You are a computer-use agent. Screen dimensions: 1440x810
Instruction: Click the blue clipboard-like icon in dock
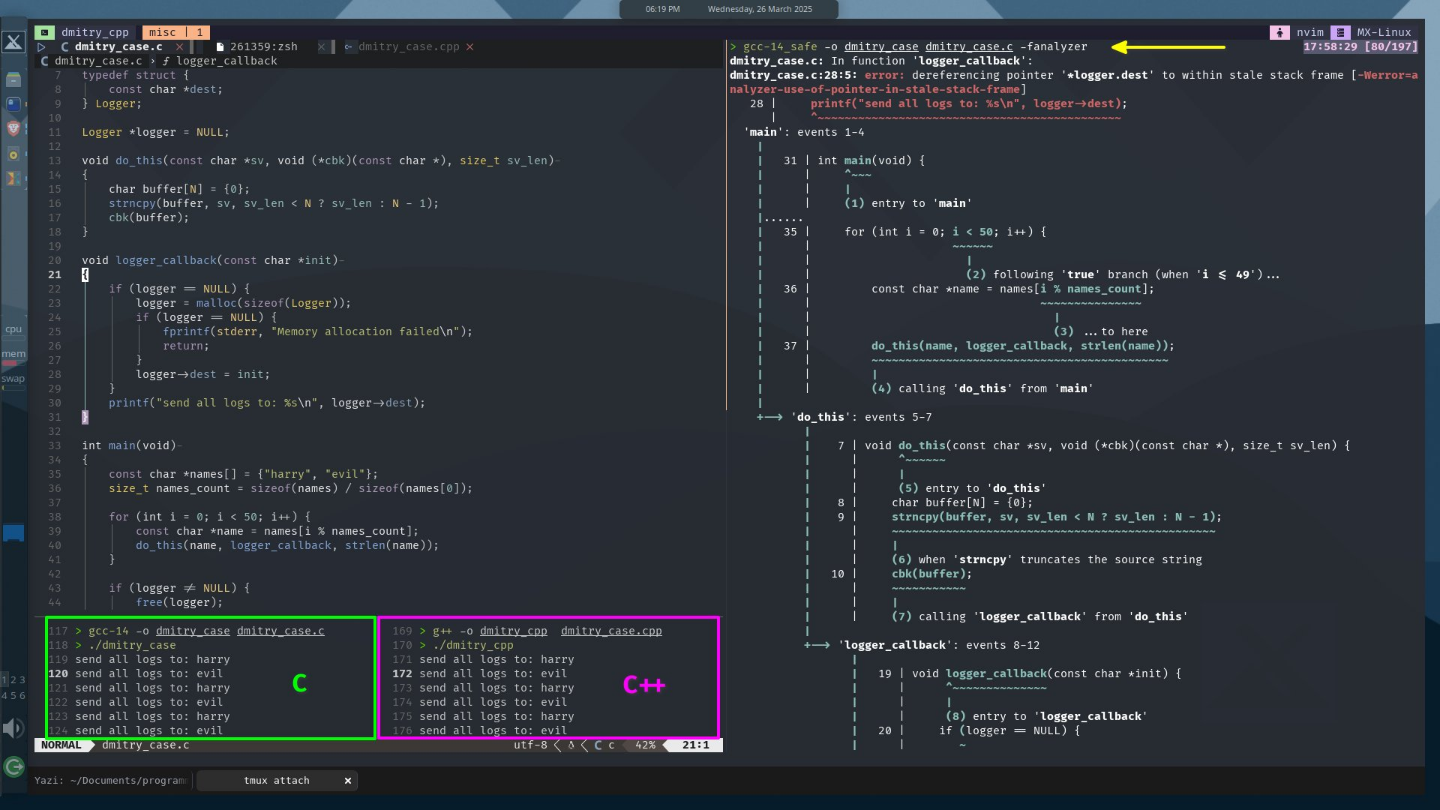click(13, 103)
